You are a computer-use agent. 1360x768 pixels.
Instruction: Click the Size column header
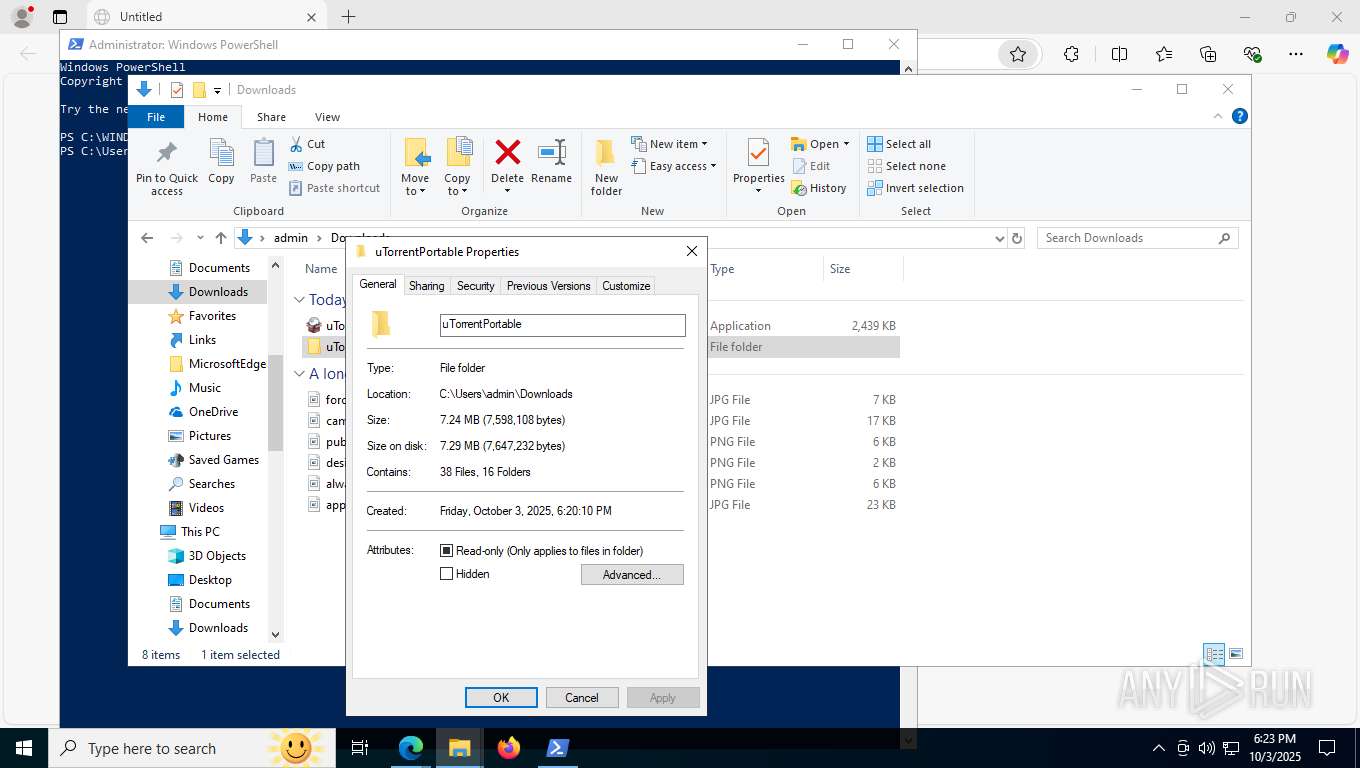[x=840, y=269]
